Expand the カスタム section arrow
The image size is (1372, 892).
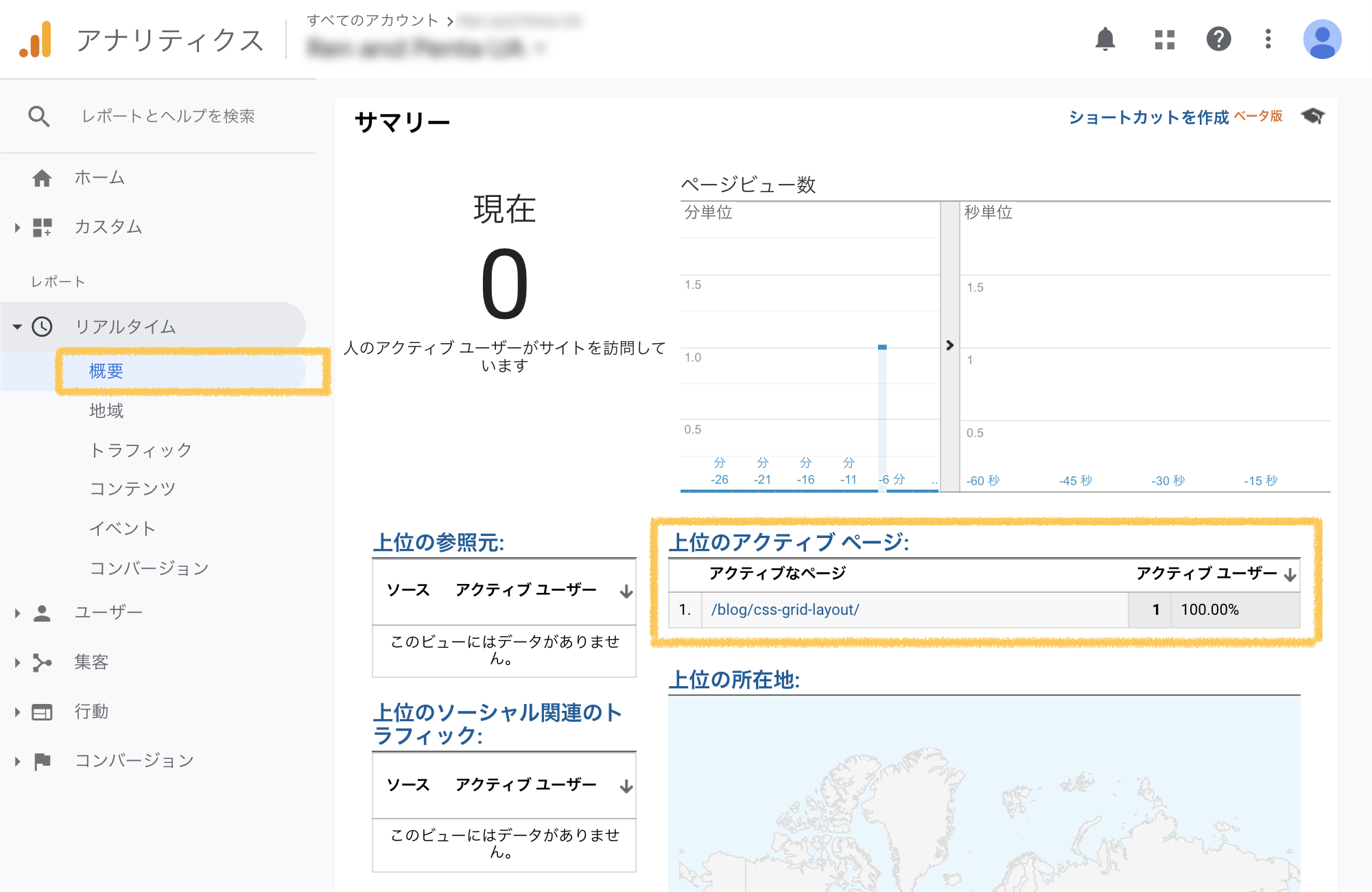point(17,227)
